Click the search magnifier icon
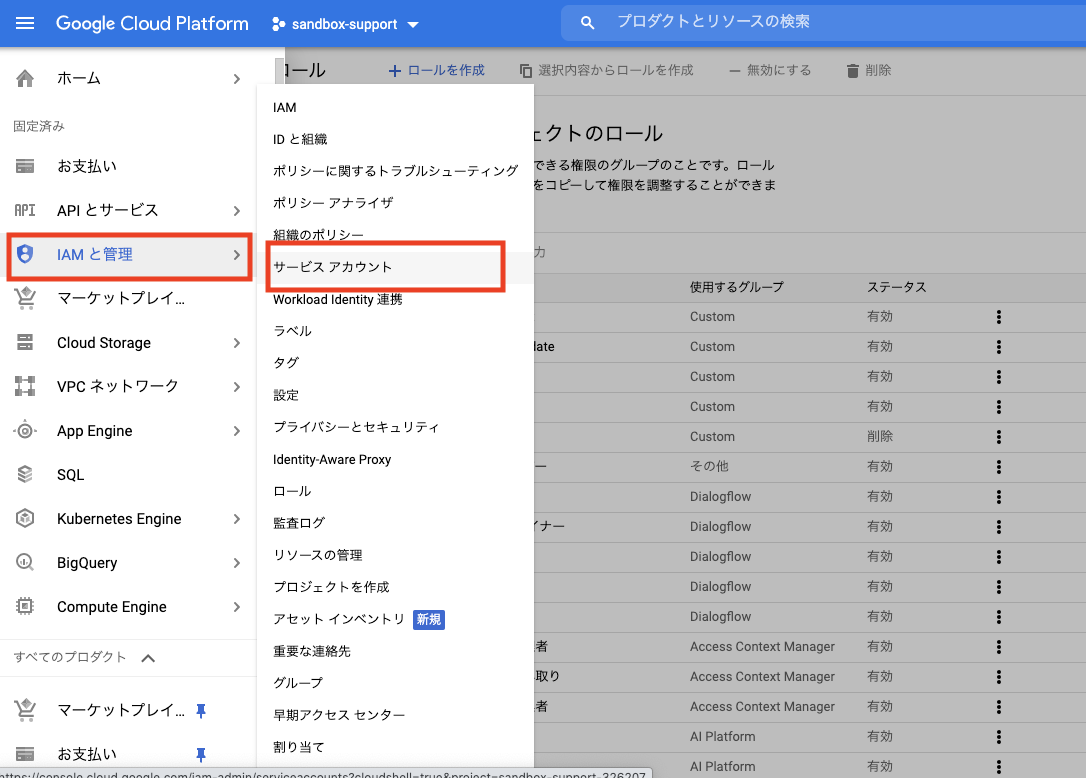This screenshot has height=778, width=1086. (587, 23)
